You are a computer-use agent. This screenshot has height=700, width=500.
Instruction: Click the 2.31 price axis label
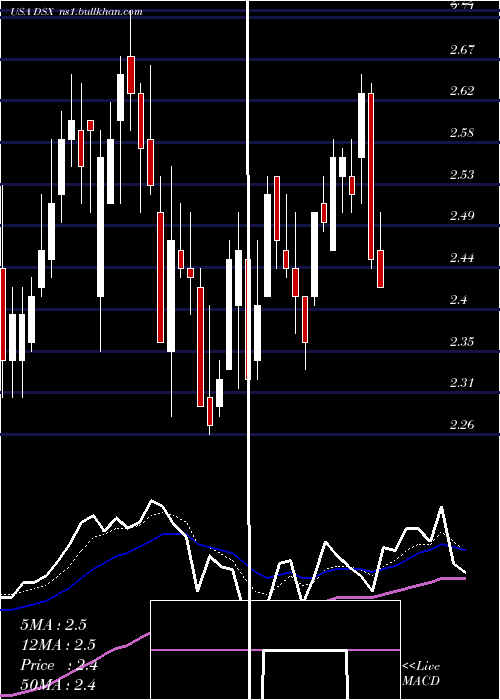pos(462,383)
